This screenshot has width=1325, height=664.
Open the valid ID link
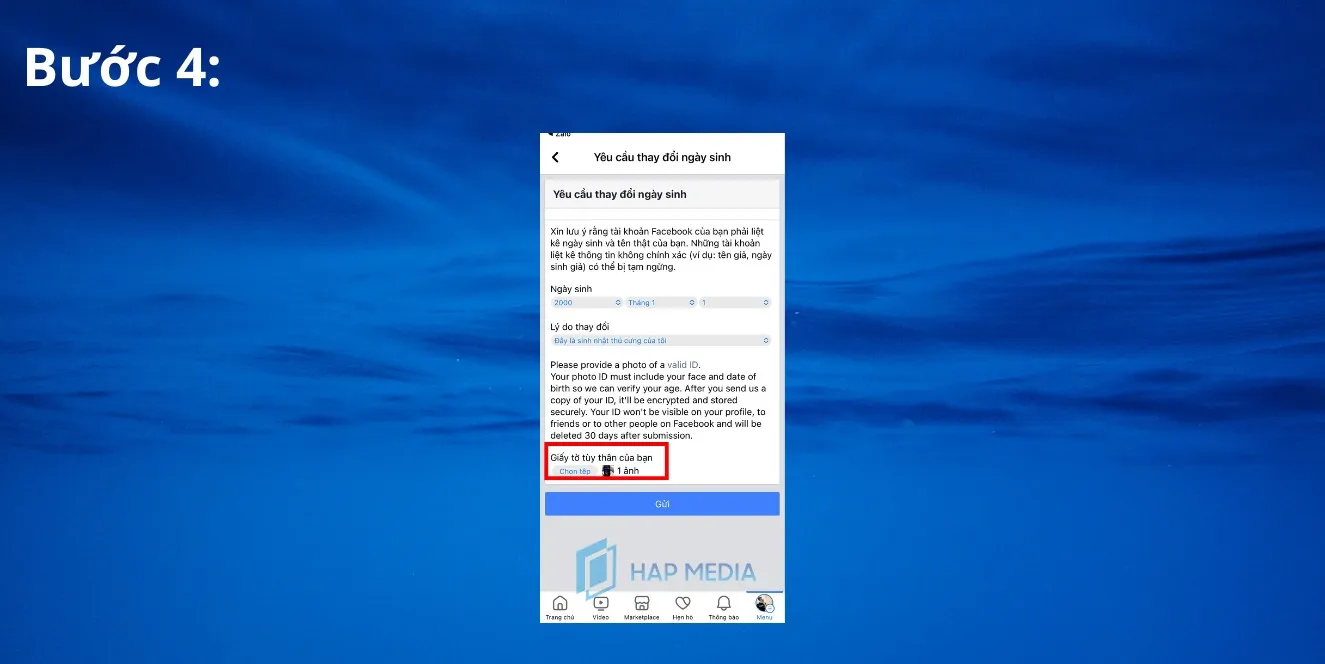click(x=684, y=365)
